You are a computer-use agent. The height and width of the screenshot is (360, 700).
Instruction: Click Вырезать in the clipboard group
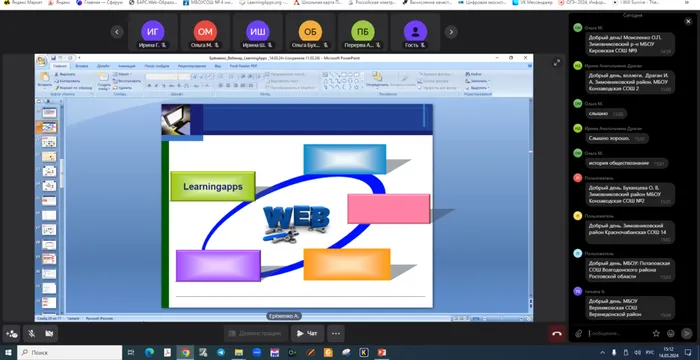65,74
